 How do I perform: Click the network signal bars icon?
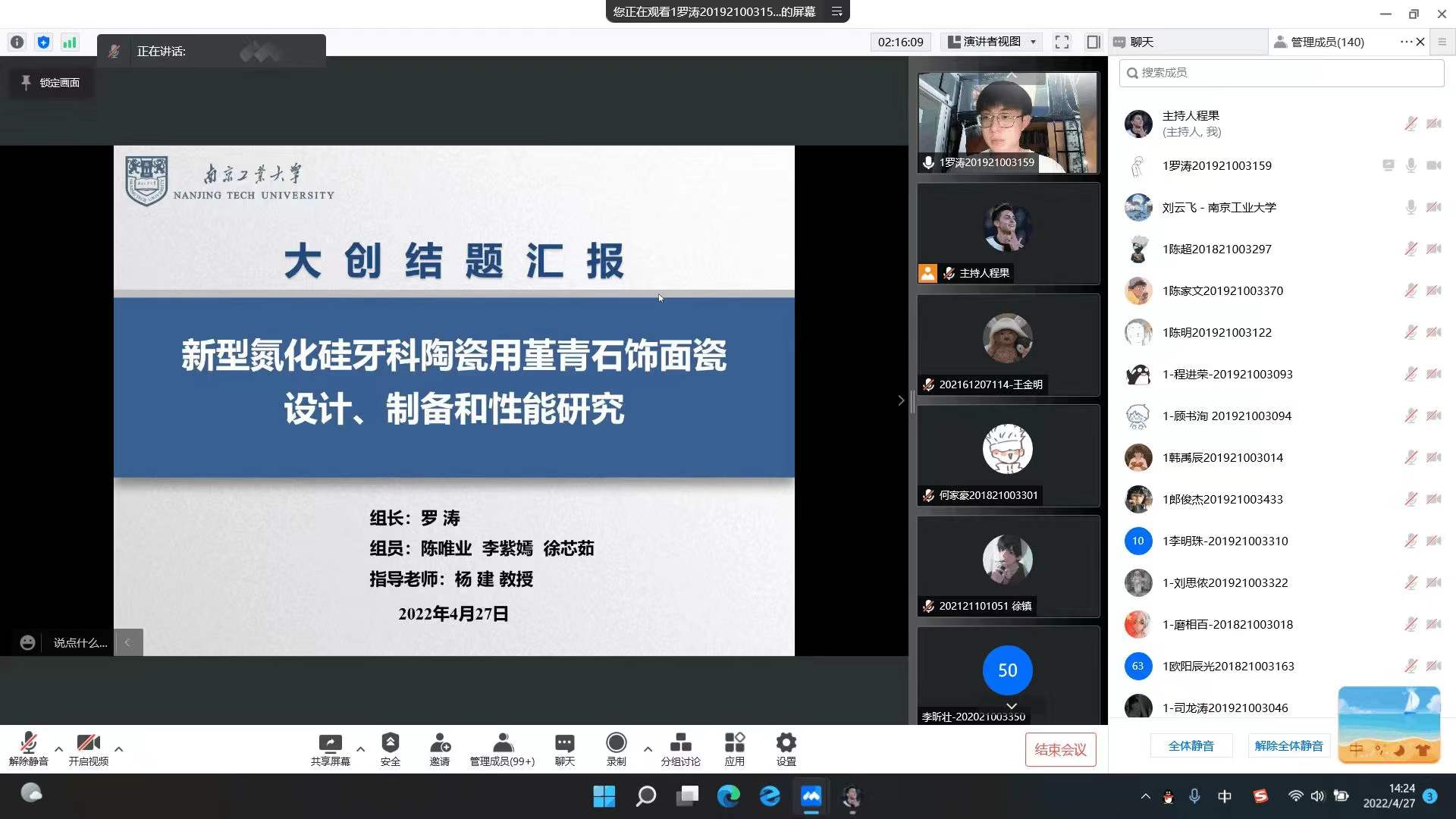[70, 42]
